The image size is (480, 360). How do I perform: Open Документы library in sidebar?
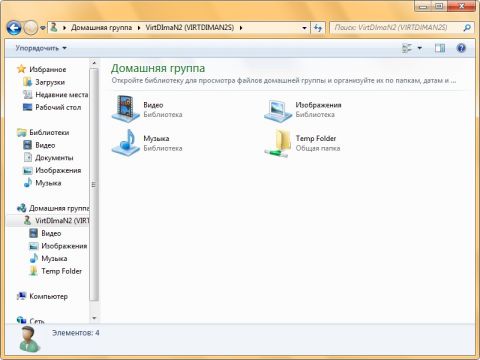pos(54,158)
